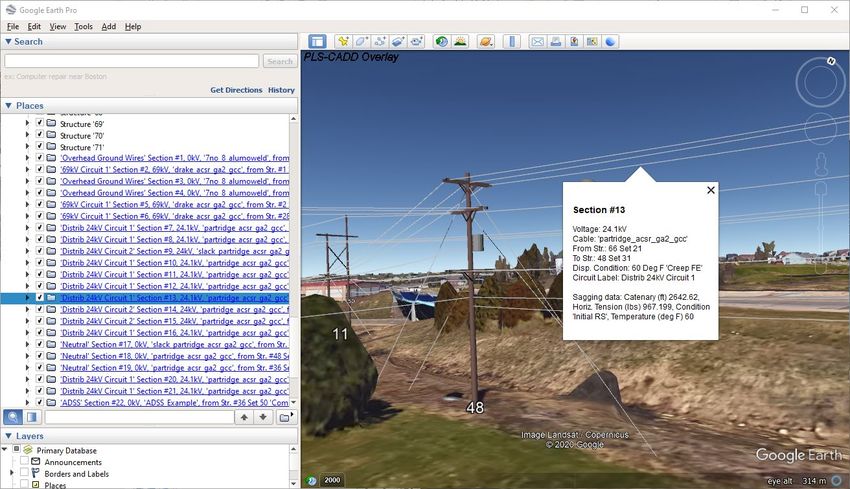Screen dimensions: 850x489
Task: Open 'Overhead Ground Wires' Section #3 link
Action: (x=175, y=181)
